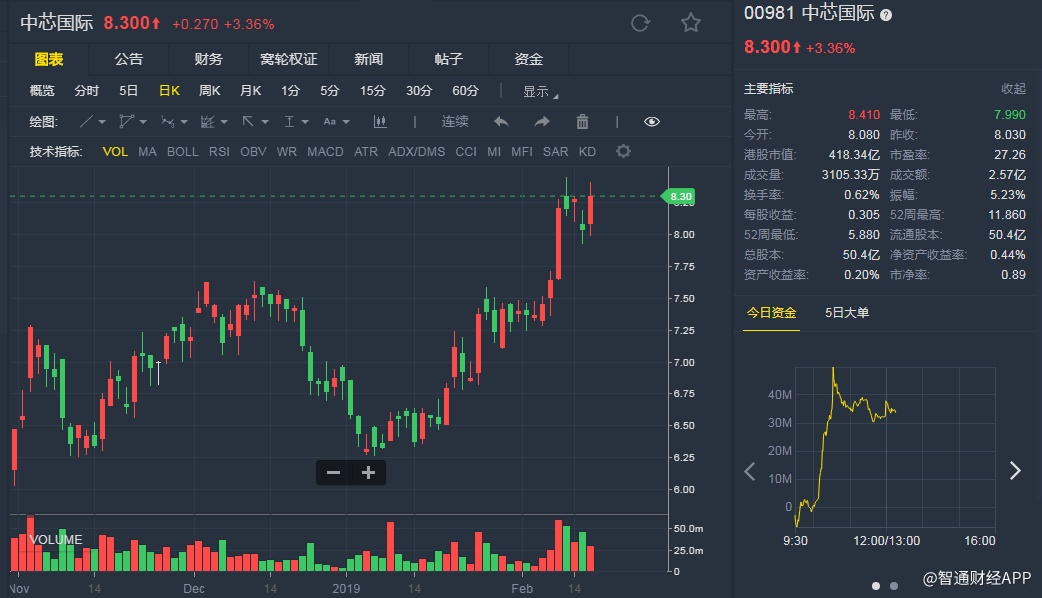
Task: Collapse main indicators with 收起
Action: (x=1013, y=88)
